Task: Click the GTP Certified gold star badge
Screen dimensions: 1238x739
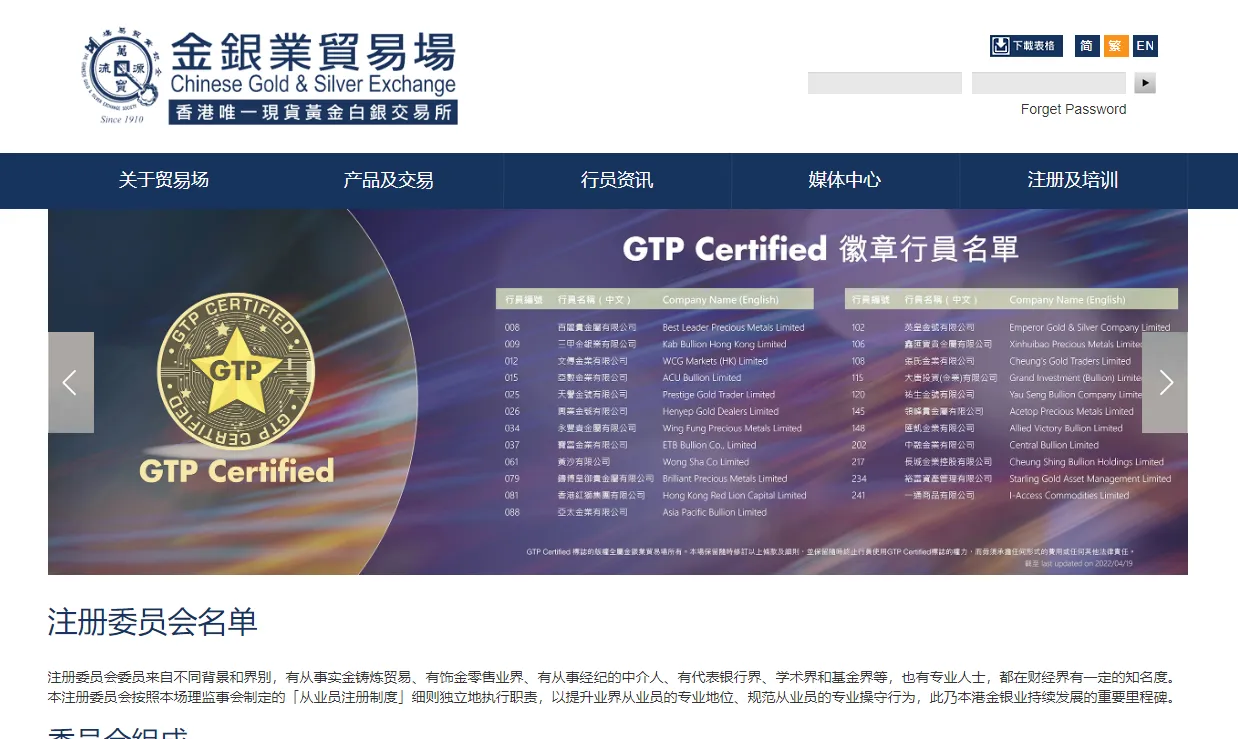Action: (236, 372)
